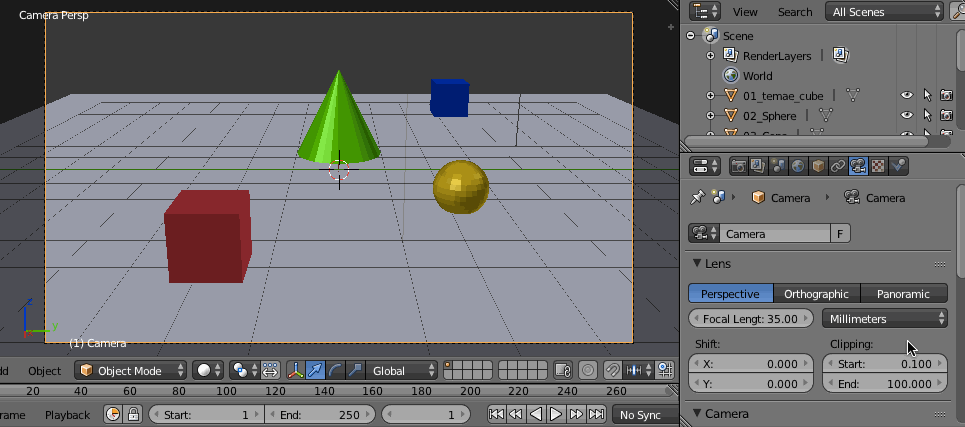Jump to the timeline start frame
The image size is (965, 427).
[497, 414]
